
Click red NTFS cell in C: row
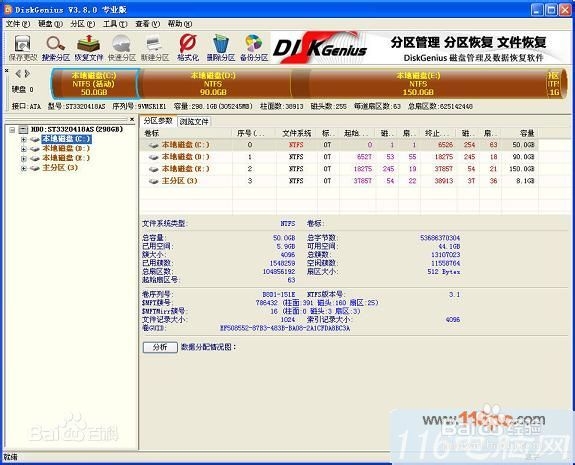[x=296, y=145]
